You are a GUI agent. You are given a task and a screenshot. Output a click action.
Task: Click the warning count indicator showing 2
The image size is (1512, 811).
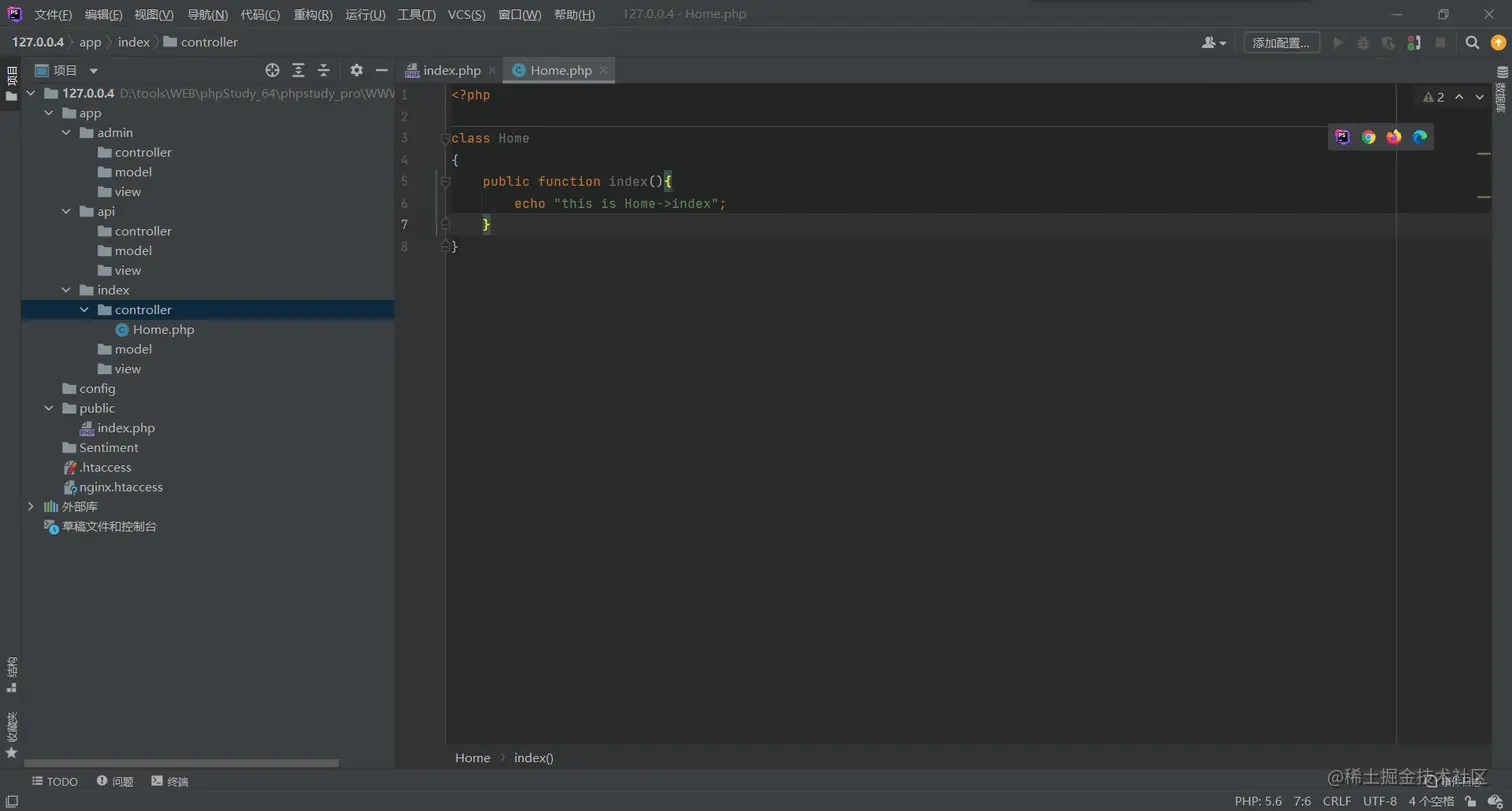[x=1434, y=97]
